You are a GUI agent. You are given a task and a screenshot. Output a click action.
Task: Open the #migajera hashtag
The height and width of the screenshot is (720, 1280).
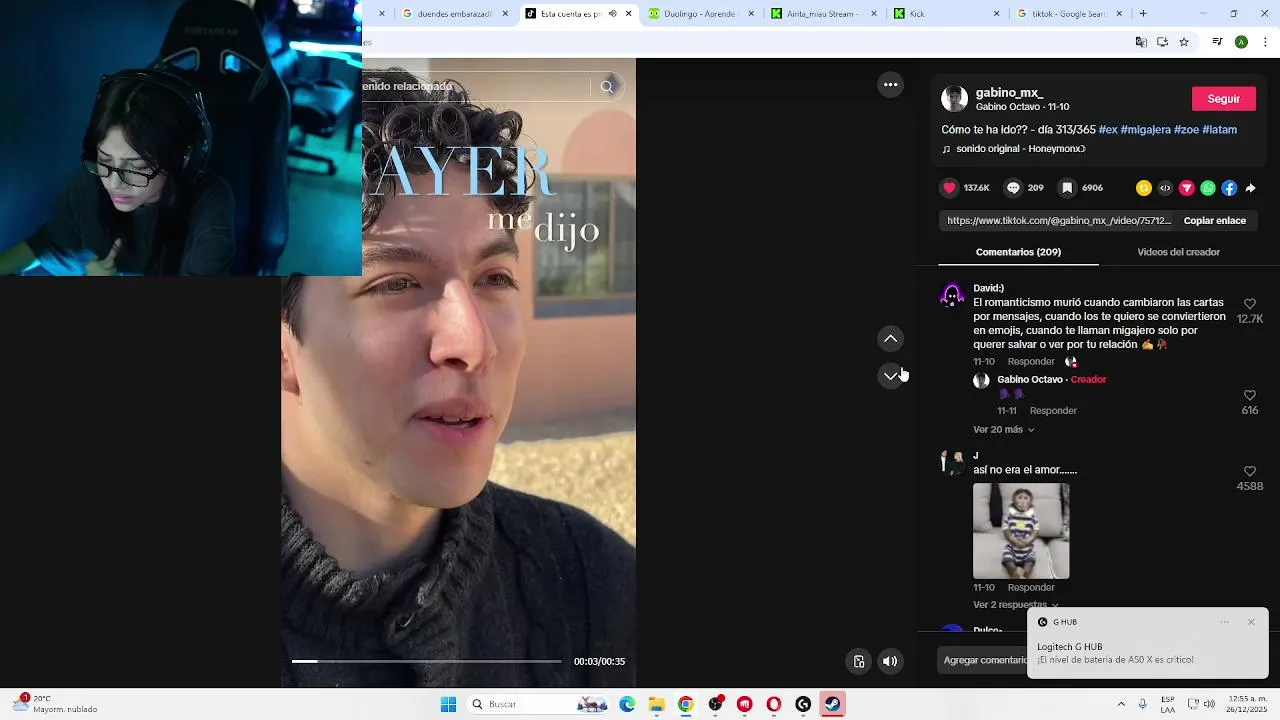(x=1145, y=130)
